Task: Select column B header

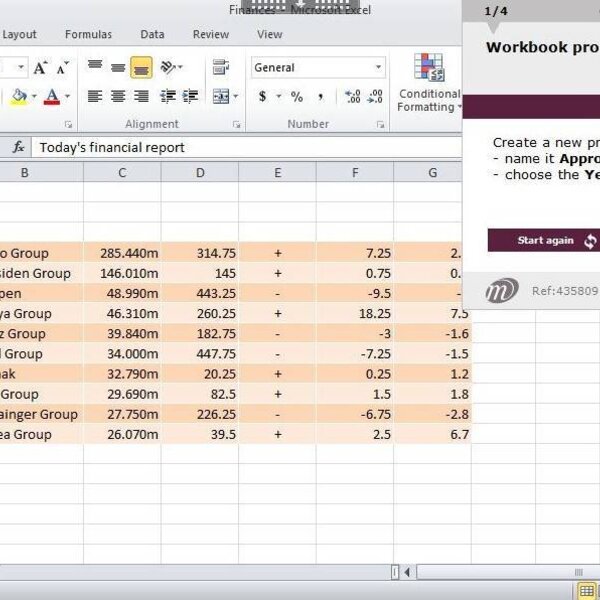Action: coord(41,173)
